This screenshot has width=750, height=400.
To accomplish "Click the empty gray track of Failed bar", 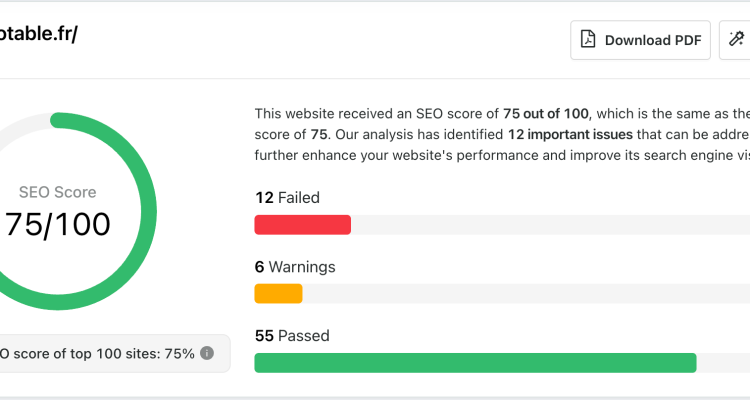I will point(550,225).
